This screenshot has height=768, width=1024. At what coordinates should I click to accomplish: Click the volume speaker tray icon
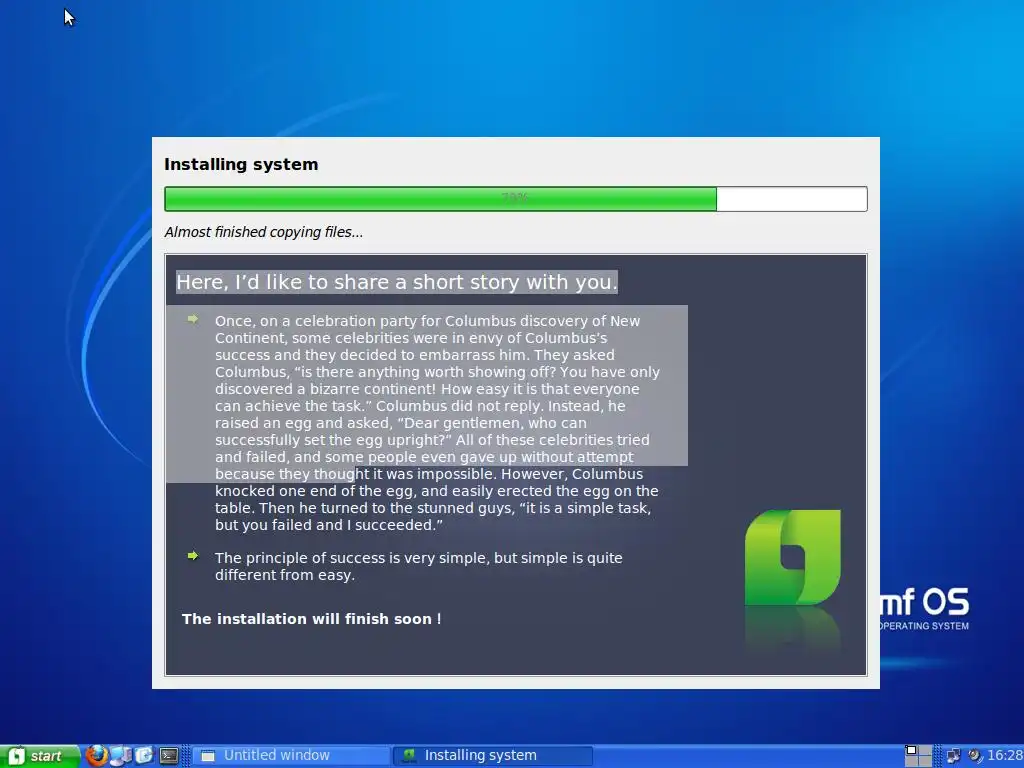[975, 756]
